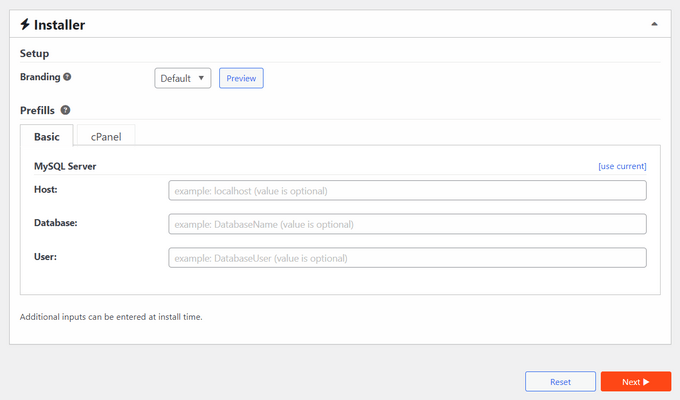The height and width of the screenshot is (400, 680).
Task: Switch to the cPanel tab
Action: pos(106,136)
